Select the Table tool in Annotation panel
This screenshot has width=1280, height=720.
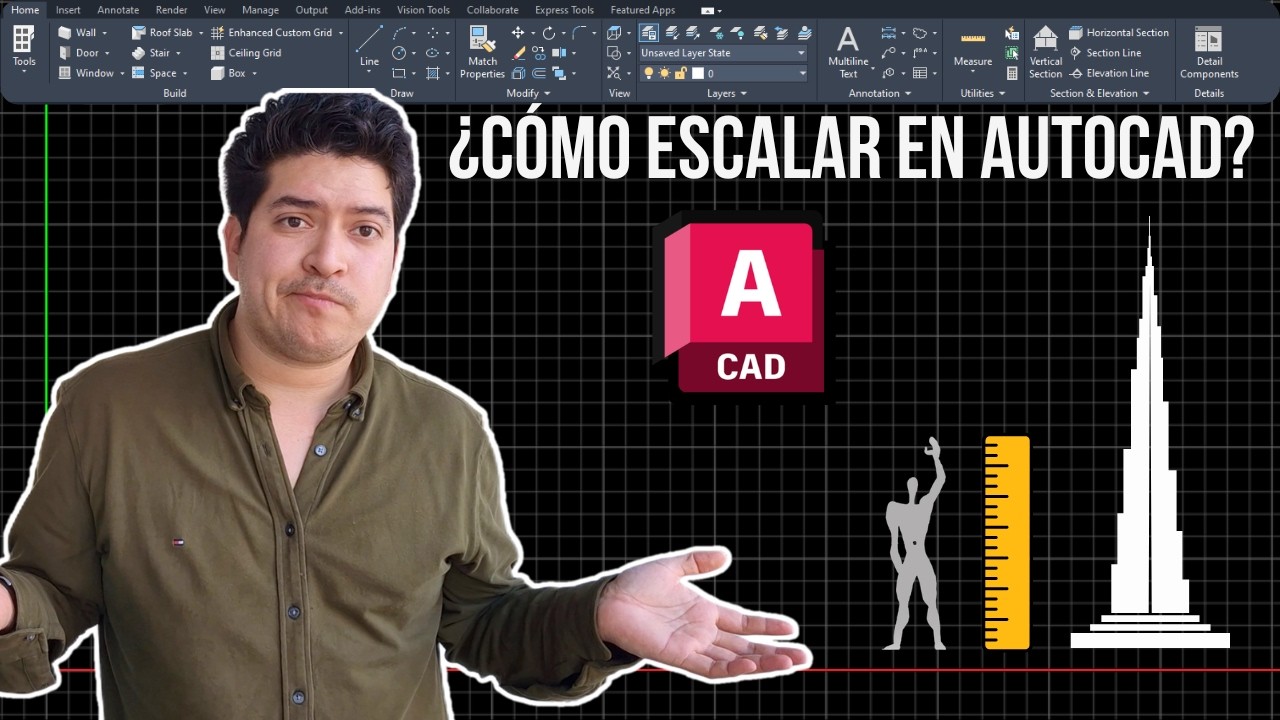point(919,73)
